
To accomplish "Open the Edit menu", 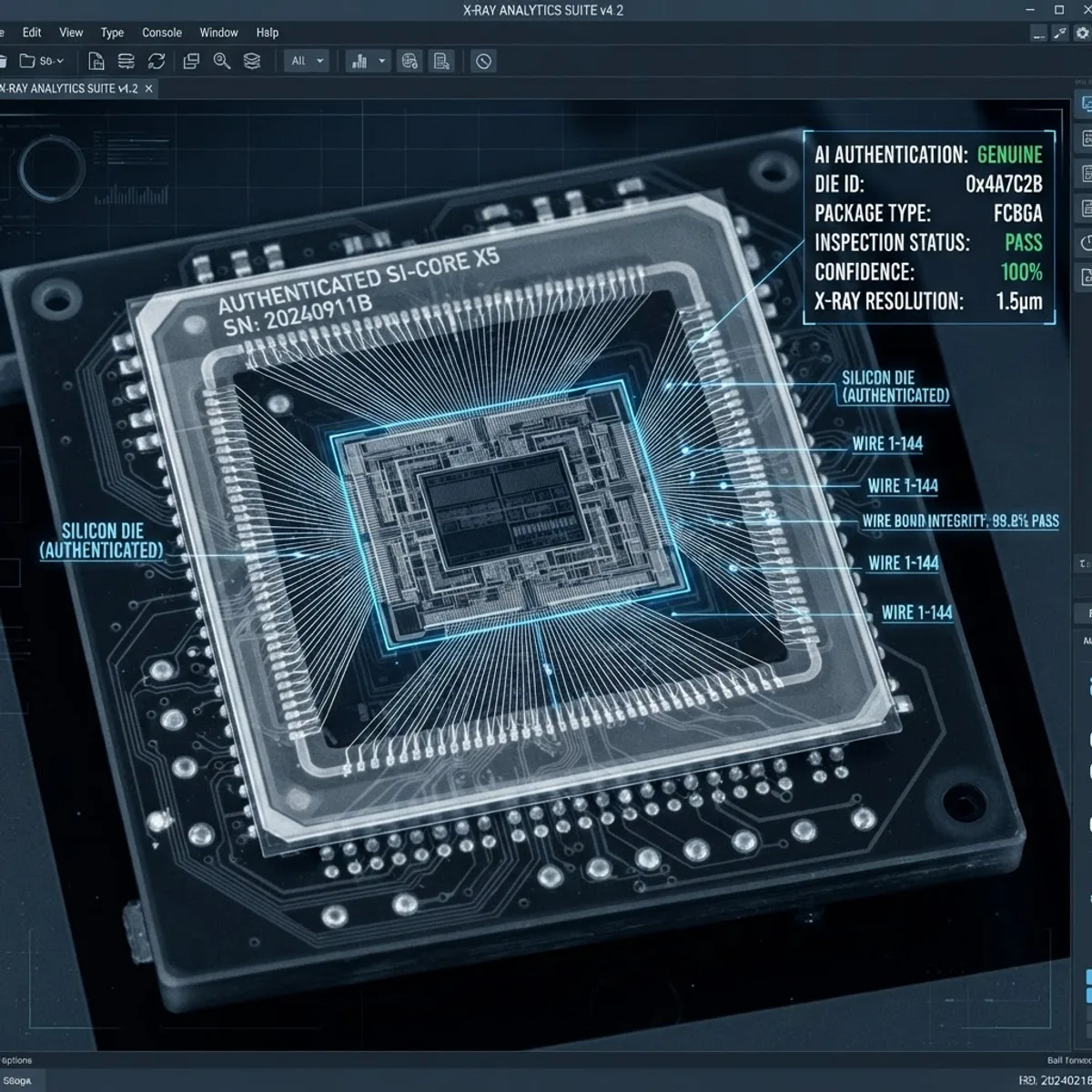I will pyautogui.click(x=32, y=33).
